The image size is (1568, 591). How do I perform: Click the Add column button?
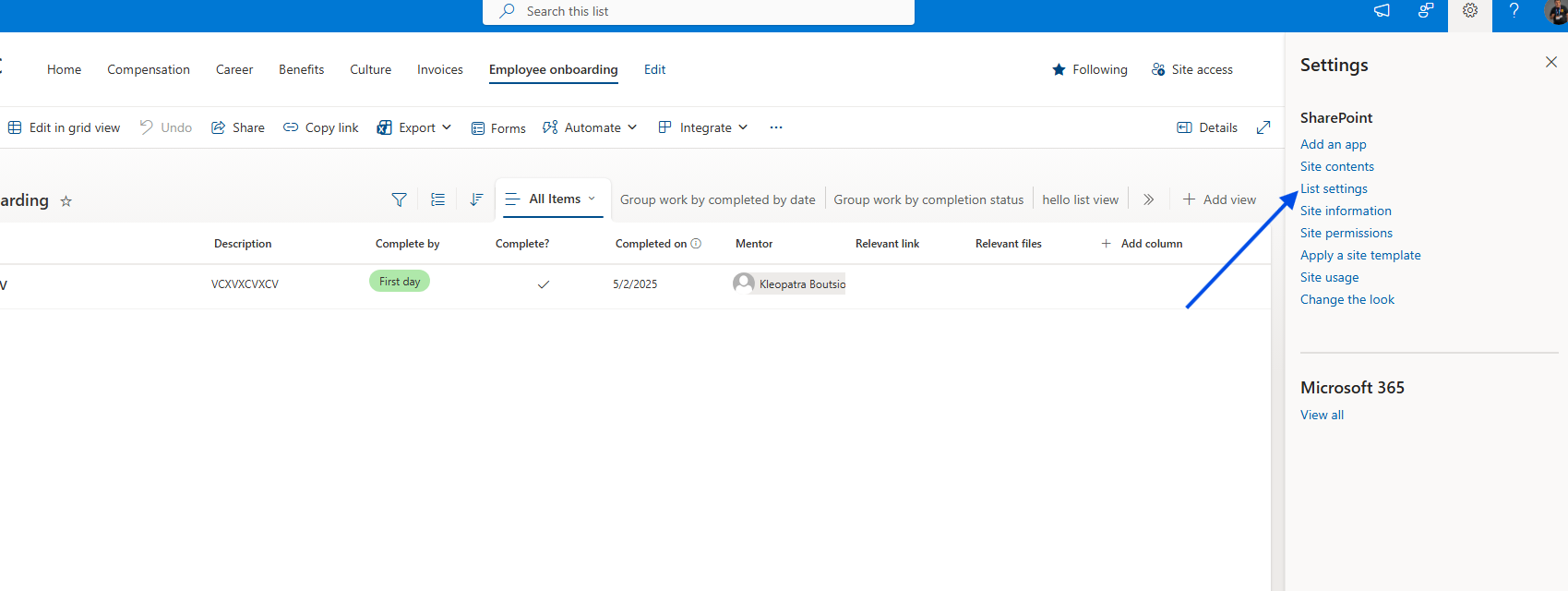(x=1142, y=244)
